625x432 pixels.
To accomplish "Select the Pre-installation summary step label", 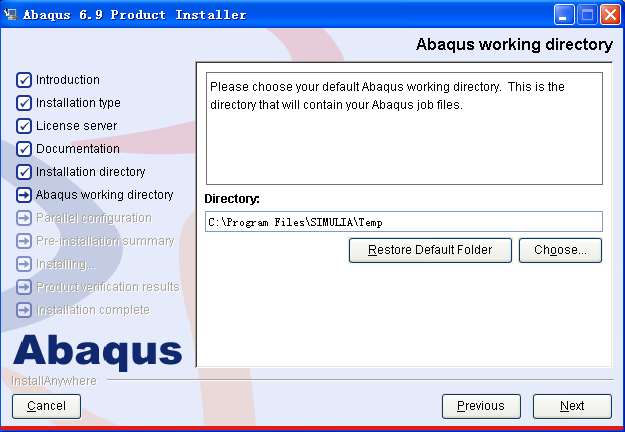I will [105, 241].
